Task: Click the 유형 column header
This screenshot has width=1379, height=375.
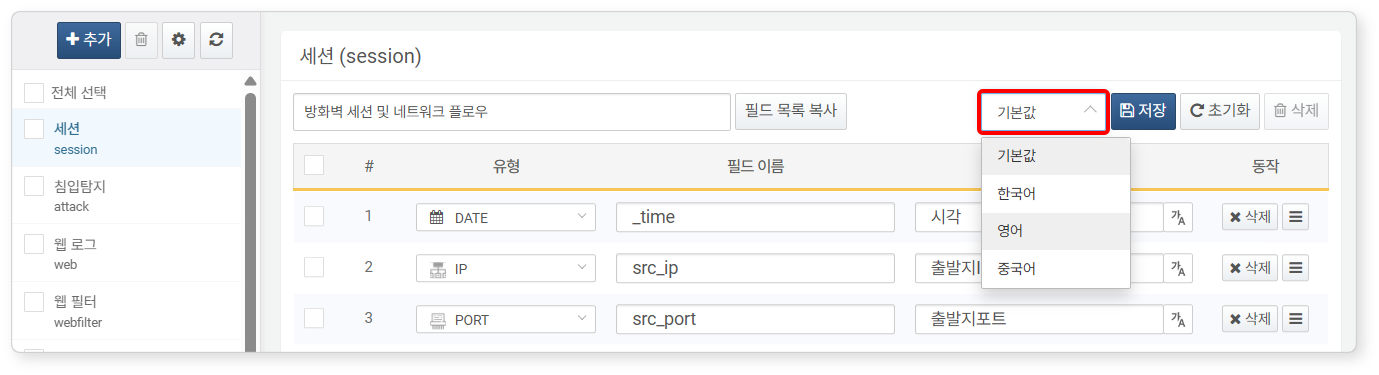Action: point(506,166)
